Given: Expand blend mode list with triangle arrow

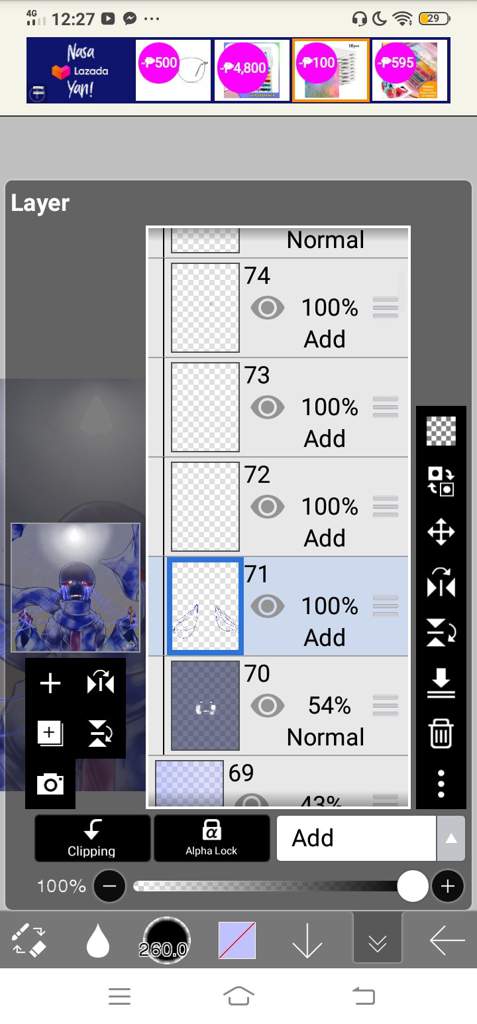Looking at the screenshot, I should point(451,838).
